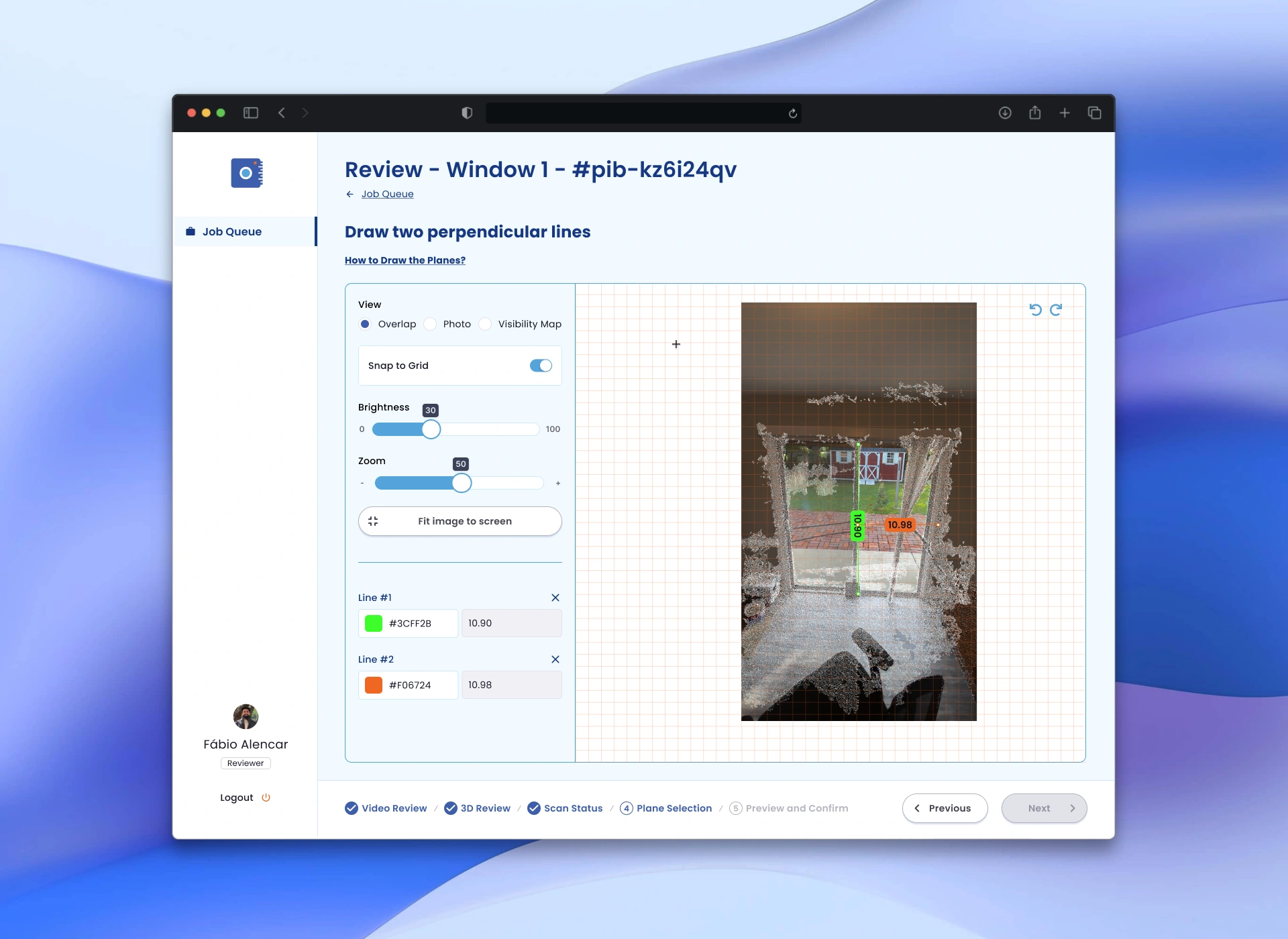Open new browser tab with plus icon
Viewport: 1288px width, 939px height.
pyautogui.click(x=1065, y=113)
